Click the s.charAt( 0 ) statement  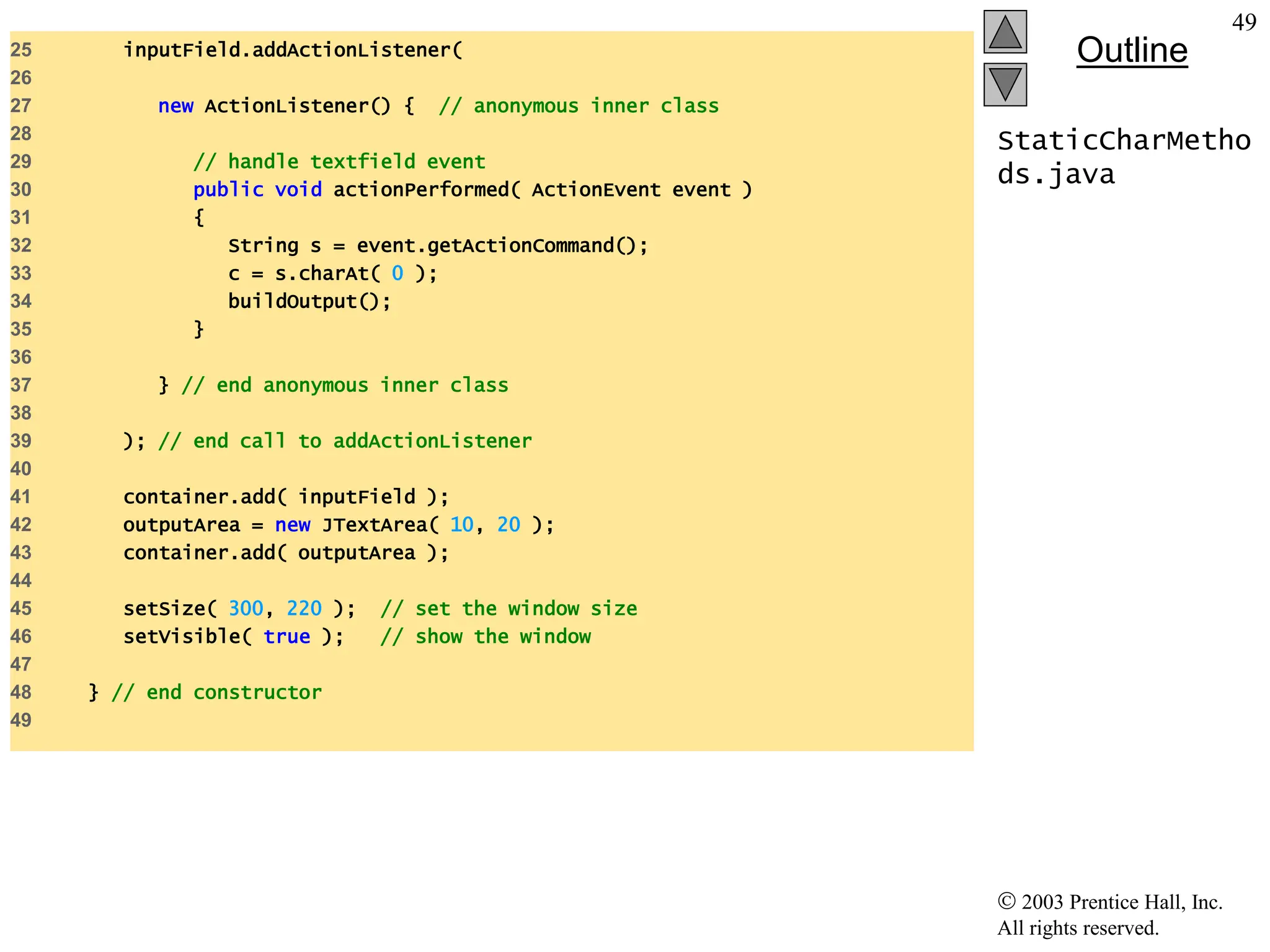[332, 274]
